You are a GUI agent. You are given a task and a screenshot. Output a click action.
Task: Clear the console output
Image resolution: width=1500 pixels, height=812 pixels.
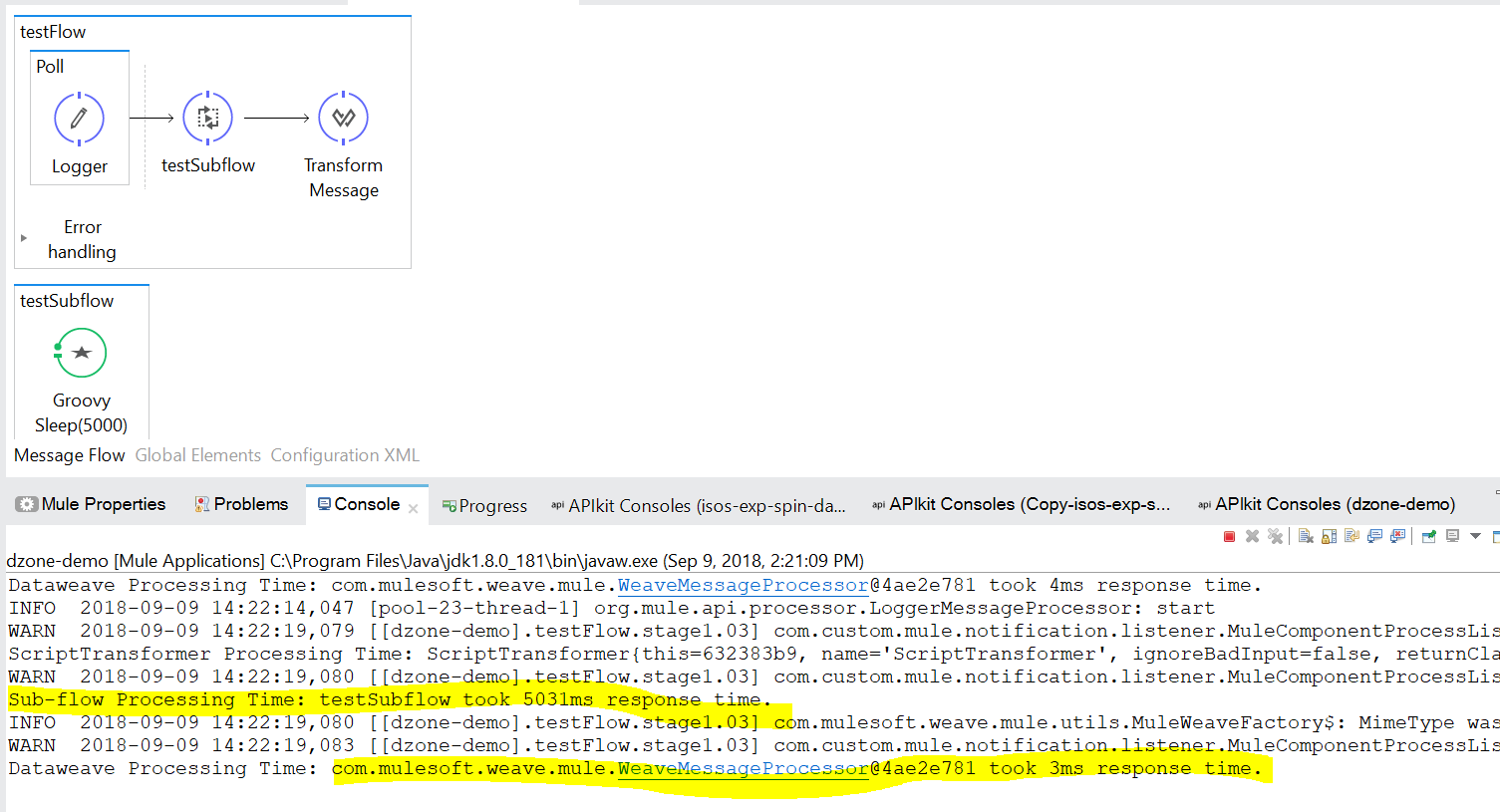tap(1306, 536)
